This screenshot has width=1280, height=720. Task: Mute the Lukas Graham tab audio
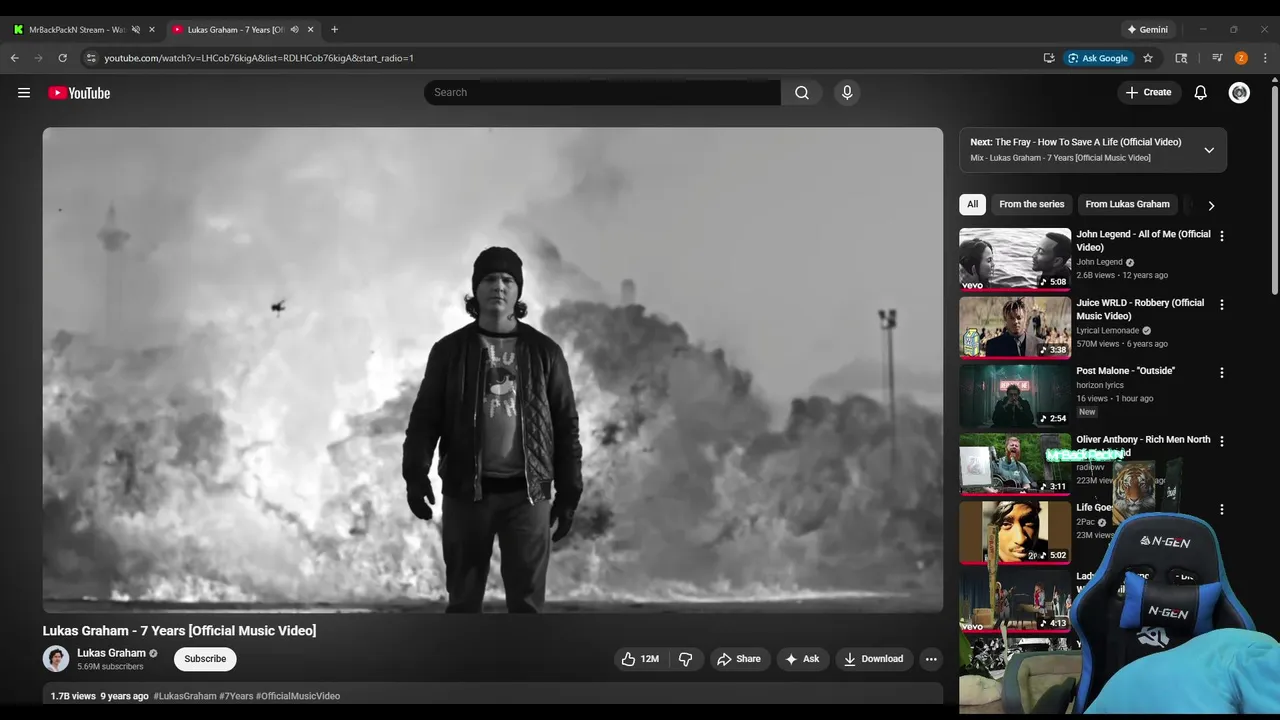(x=294, y=30)
